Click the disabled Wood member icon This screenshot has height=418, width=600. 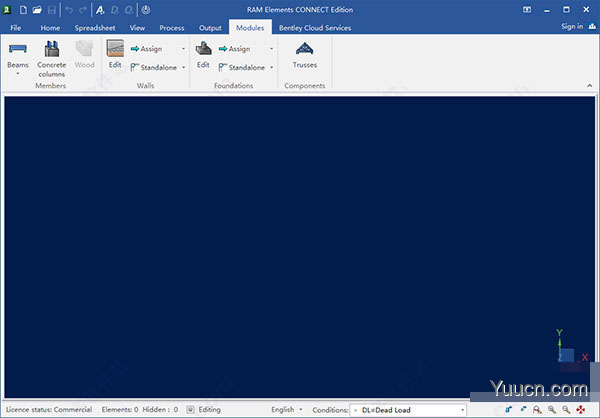(x=85, y=55)
